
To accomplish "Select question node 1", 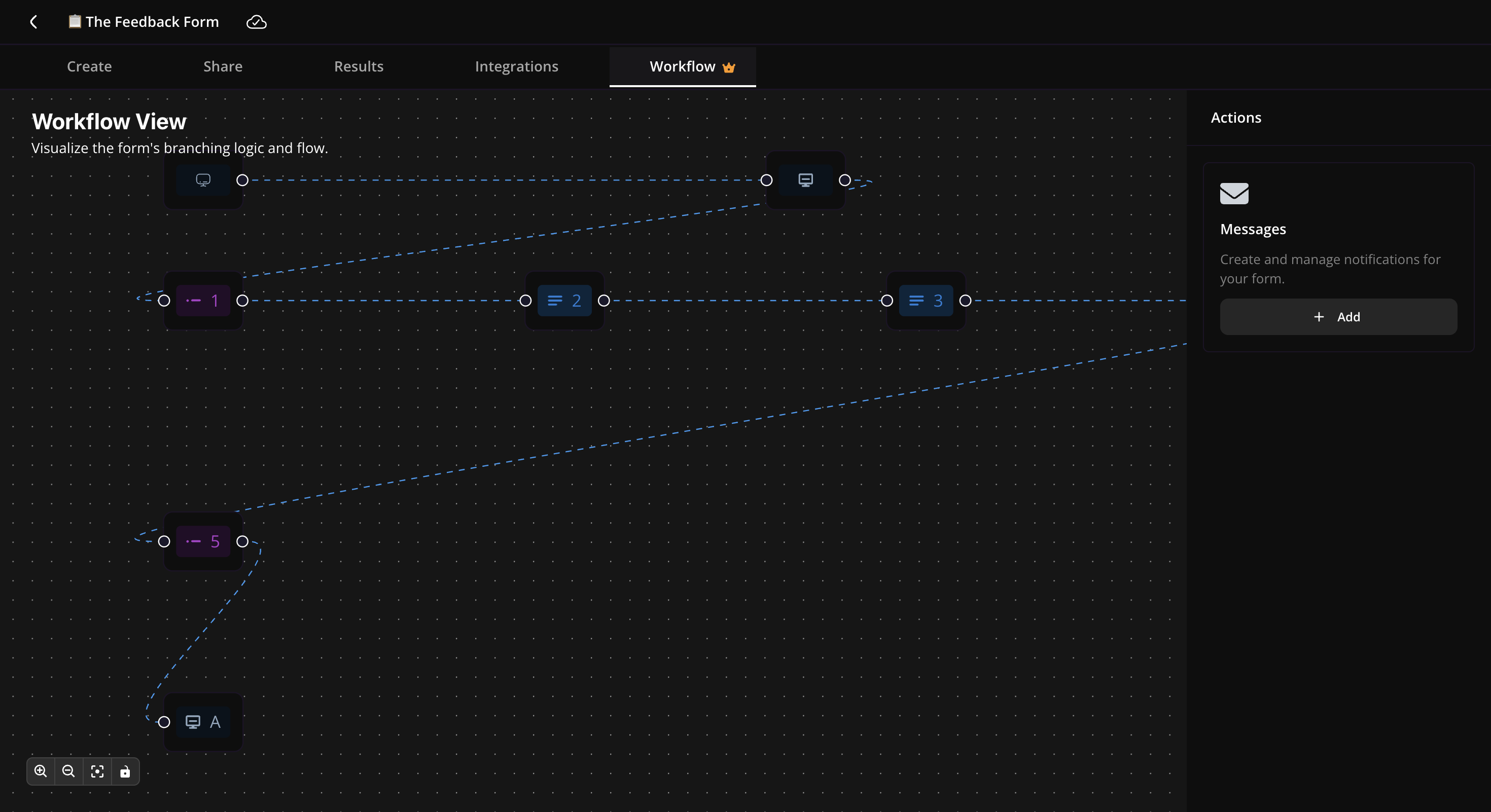I will [x=203, y=301].
